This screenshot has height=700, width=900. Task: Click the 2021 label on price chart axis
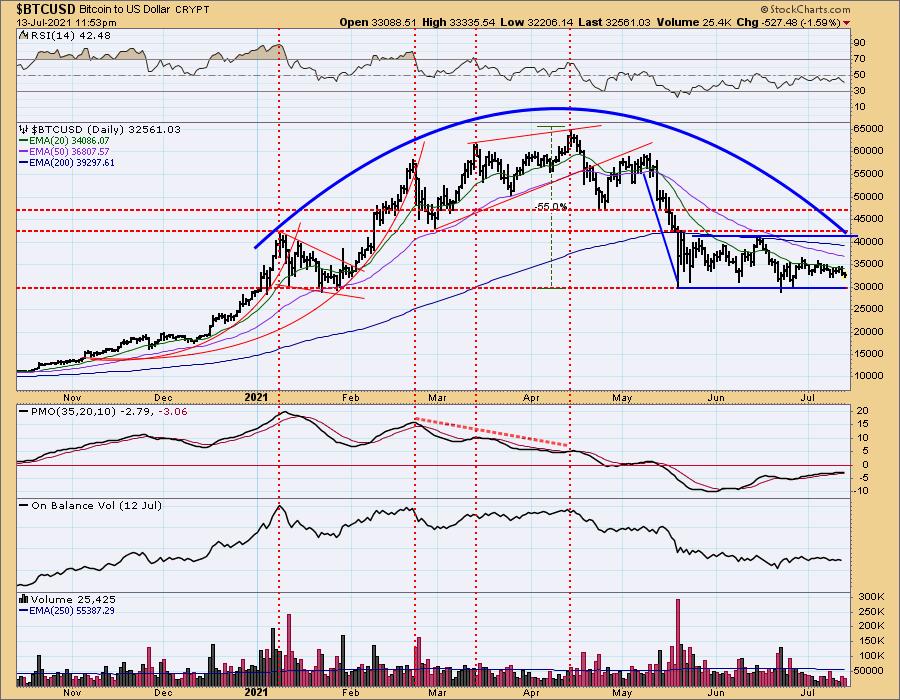coord(256,397)
